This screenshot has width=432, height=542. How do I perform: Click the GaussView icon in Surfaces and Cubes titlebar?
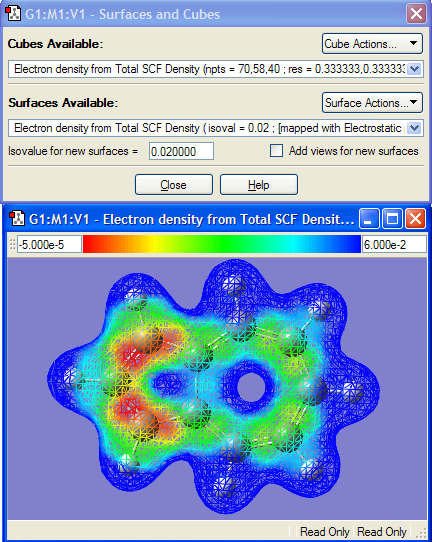(x=13, y=14)
